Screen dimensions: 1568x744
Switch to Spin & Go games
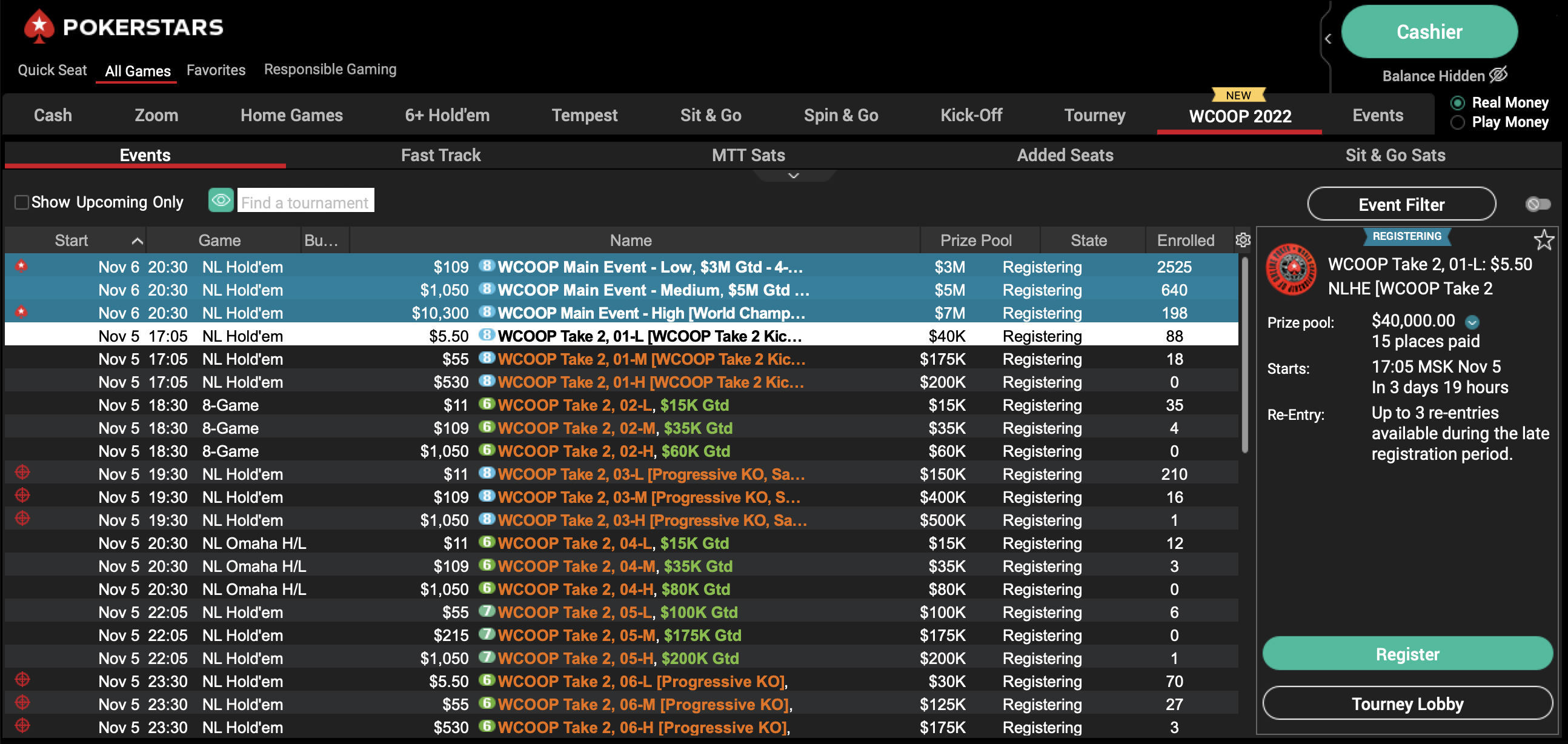click(x=840, y=115)
